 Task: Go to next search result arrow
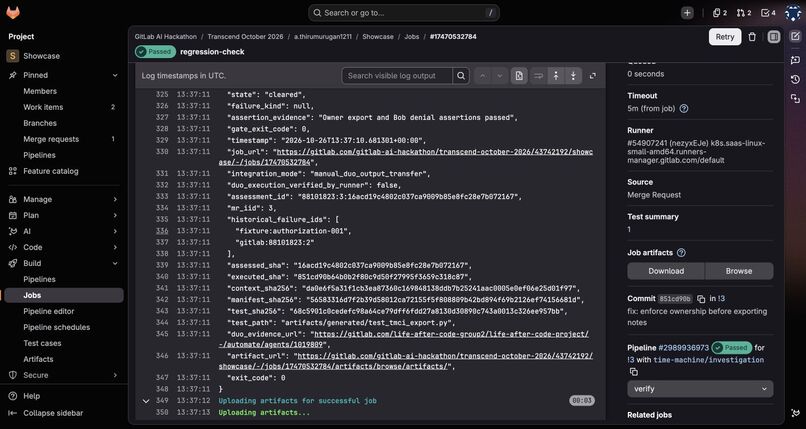pos(500,76)
